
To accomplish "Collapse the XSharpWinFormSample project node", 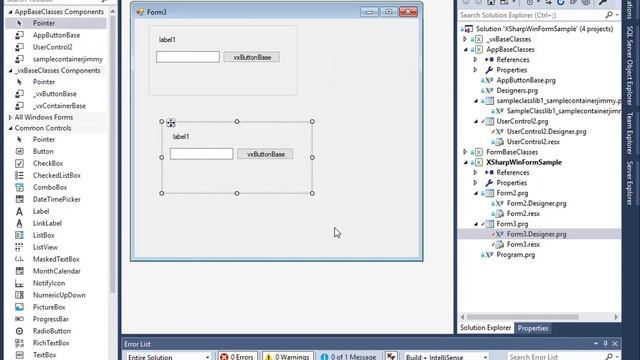I will click(x=465, y=162).
